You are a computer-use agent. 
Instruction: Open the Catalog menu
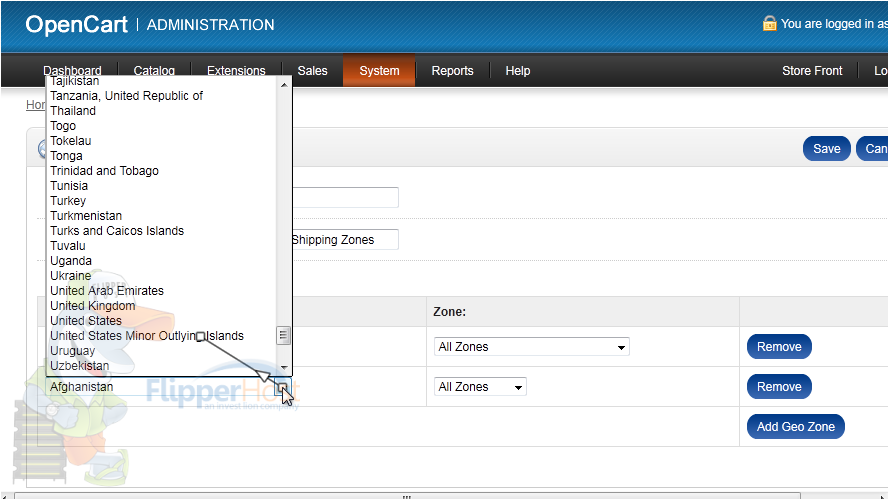[x=154, y=71]
